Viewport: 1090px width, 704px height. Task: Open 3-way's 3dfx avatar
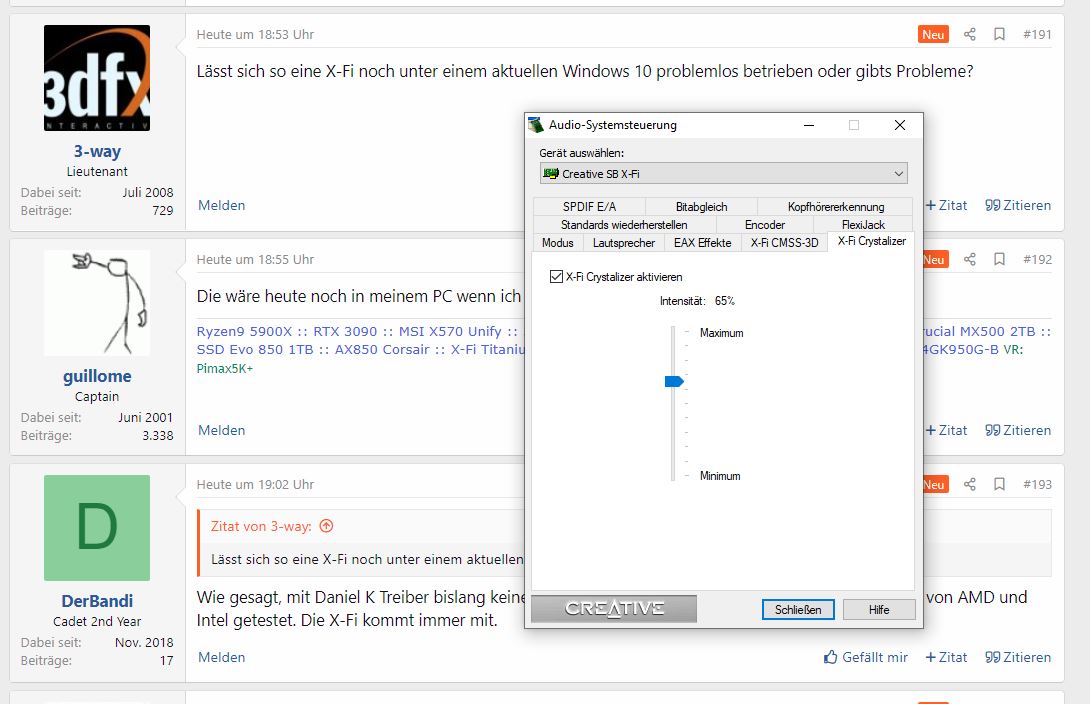(x=97, y=78)
